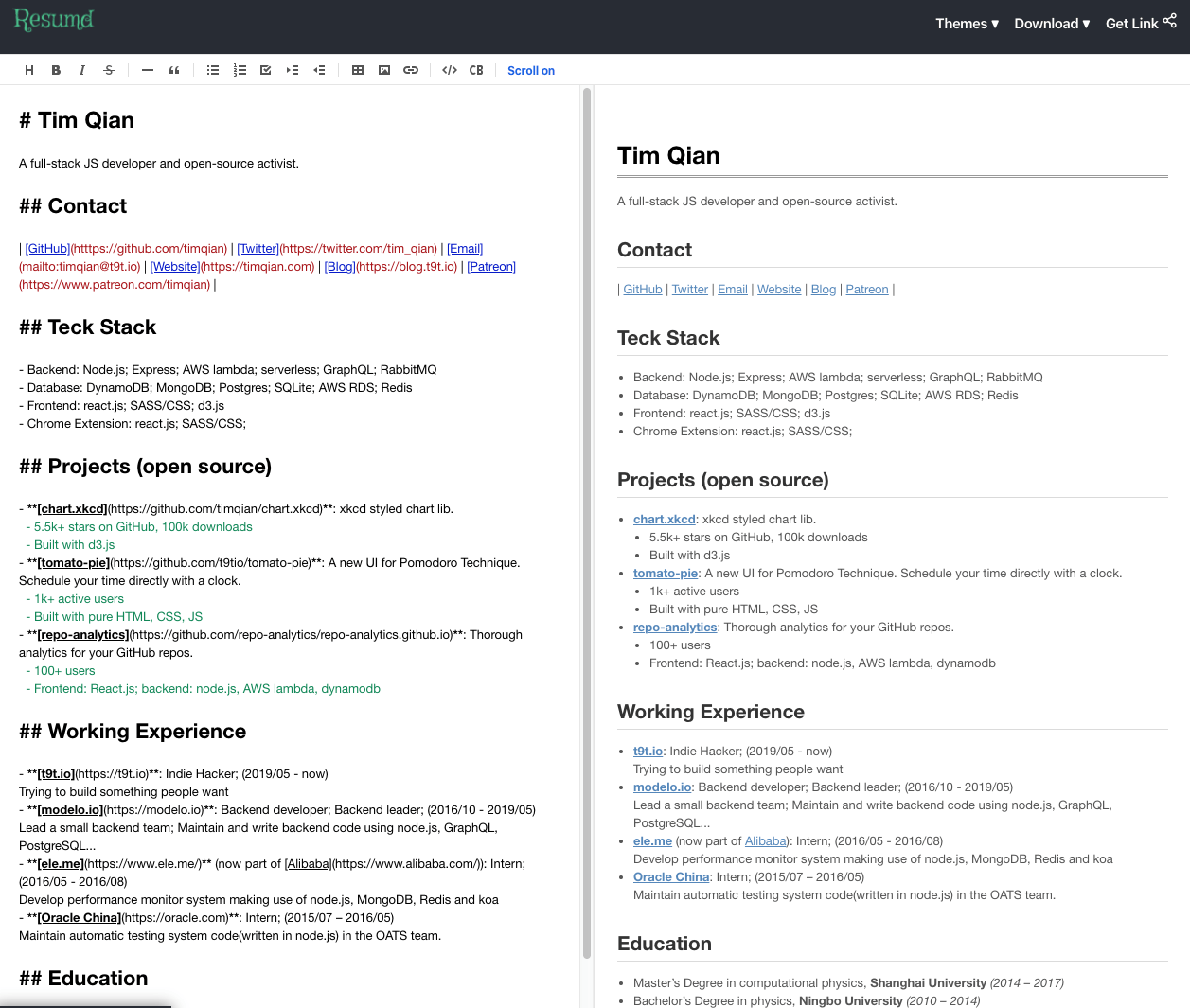The image size is (1190, 1008).
Task: Click the share icon next to Get Link
Action: 1170,21
